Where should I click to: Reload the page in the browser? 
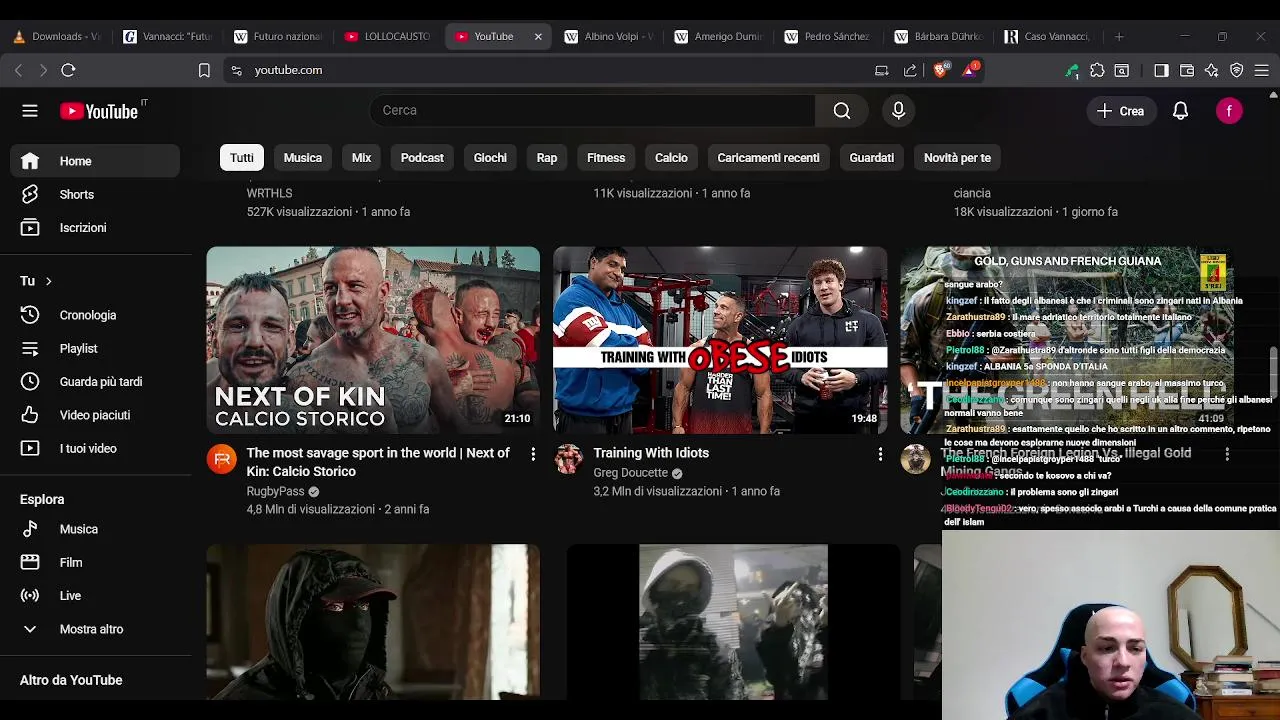pos(68,70)
